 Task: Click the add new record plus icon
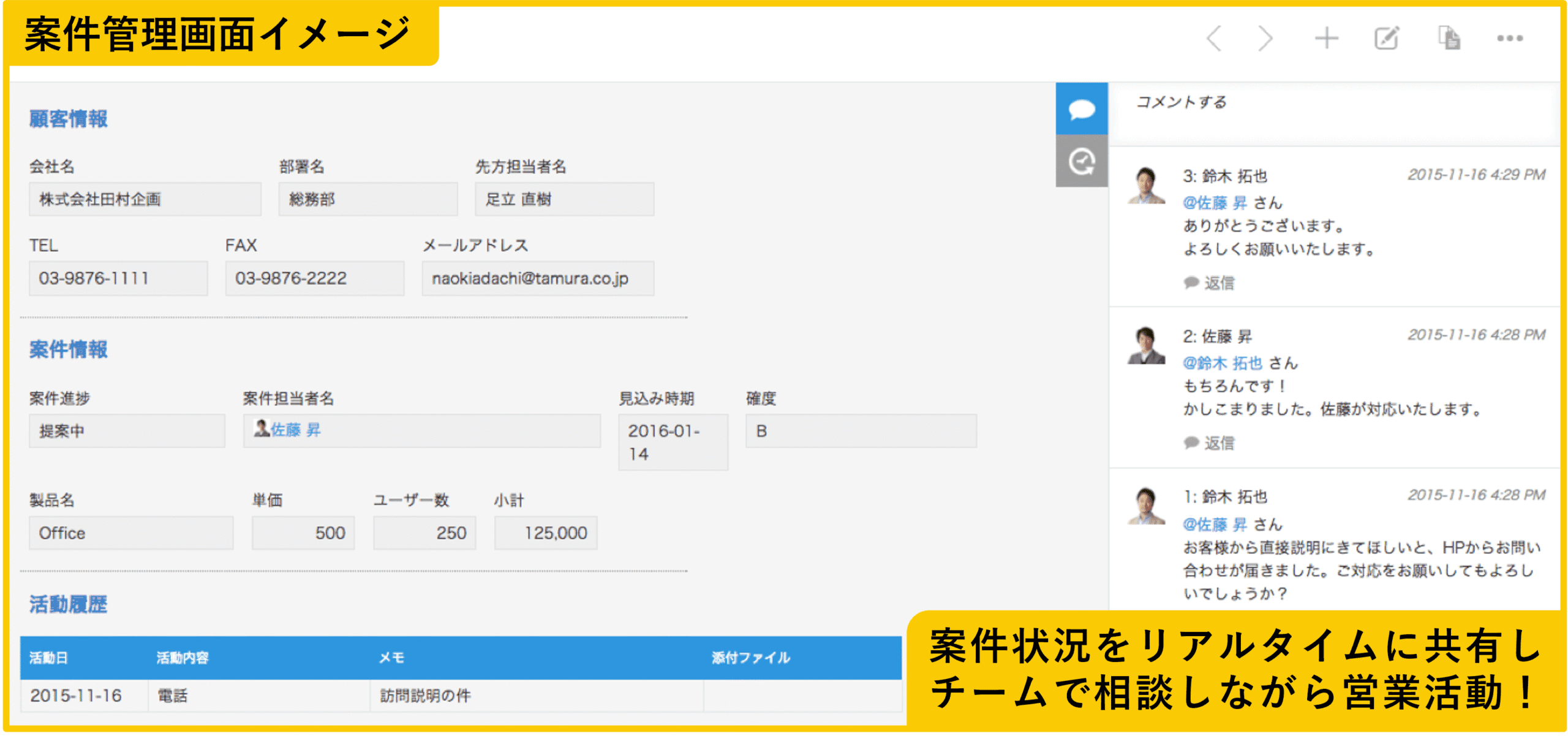pyautogui.click(x=1327, y=37)
